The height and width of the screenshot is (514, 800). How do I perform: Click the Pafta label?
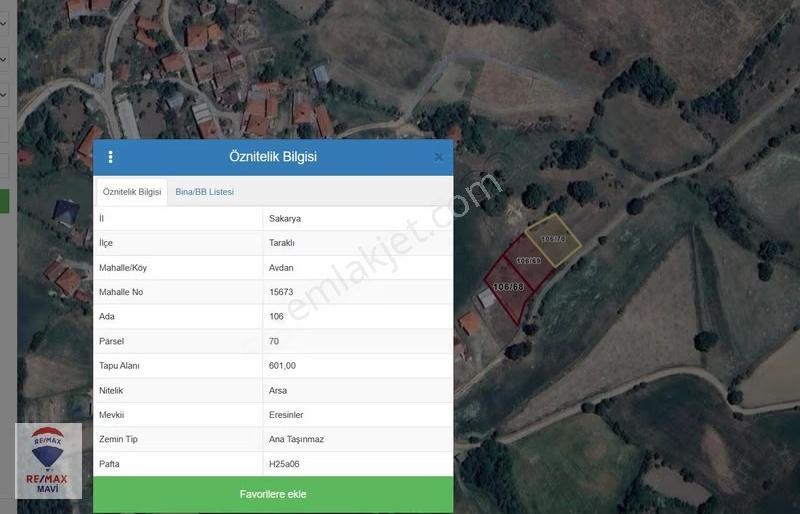click(109, 464)
